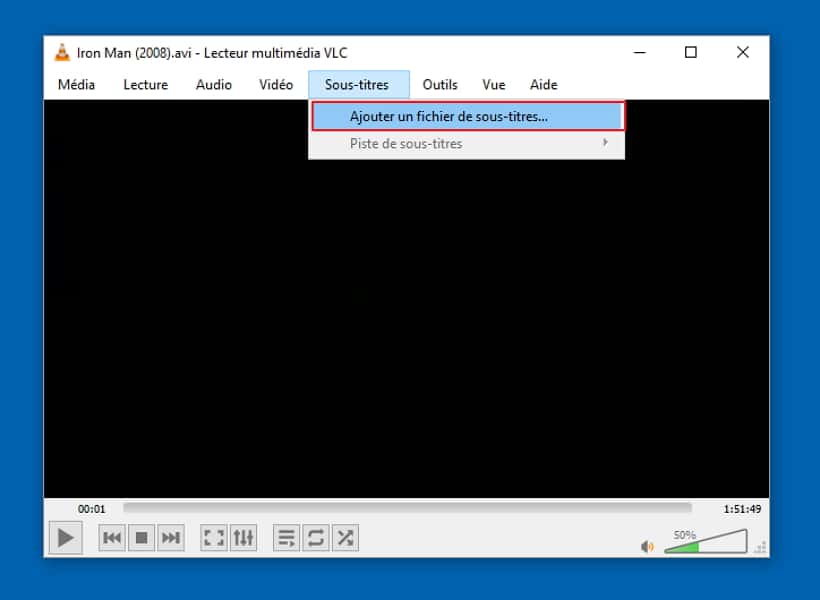Screen dimensions: 820x600
Task: Click the VLC cone icon in the title bar
Action: pyautogui.click(x=62, y=52)
